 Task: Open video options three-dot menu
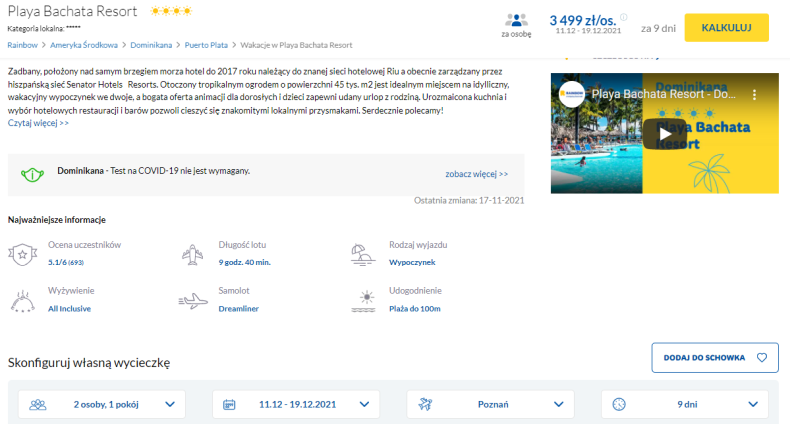click(x=754, y=95)
